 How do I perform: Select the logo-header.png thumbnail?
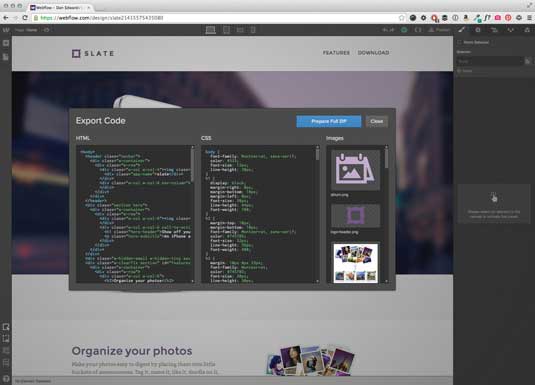pyautogui.click(x=355, y=216)
